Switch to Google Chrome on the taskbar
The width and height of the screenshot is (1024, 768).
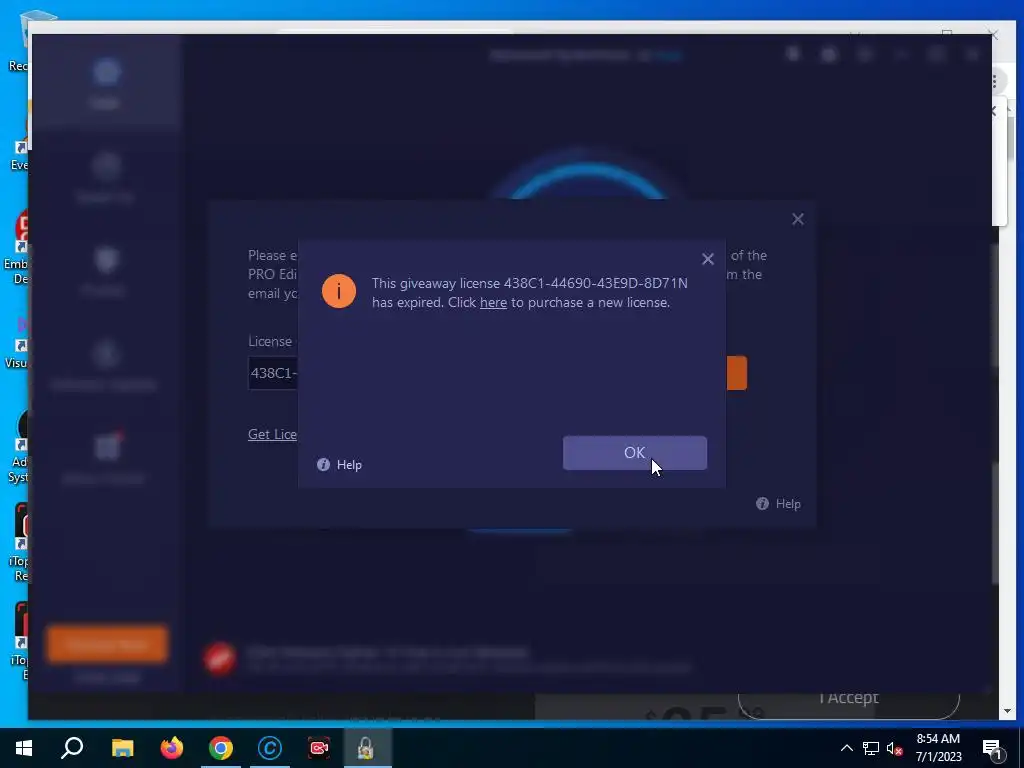pos(221,748)
